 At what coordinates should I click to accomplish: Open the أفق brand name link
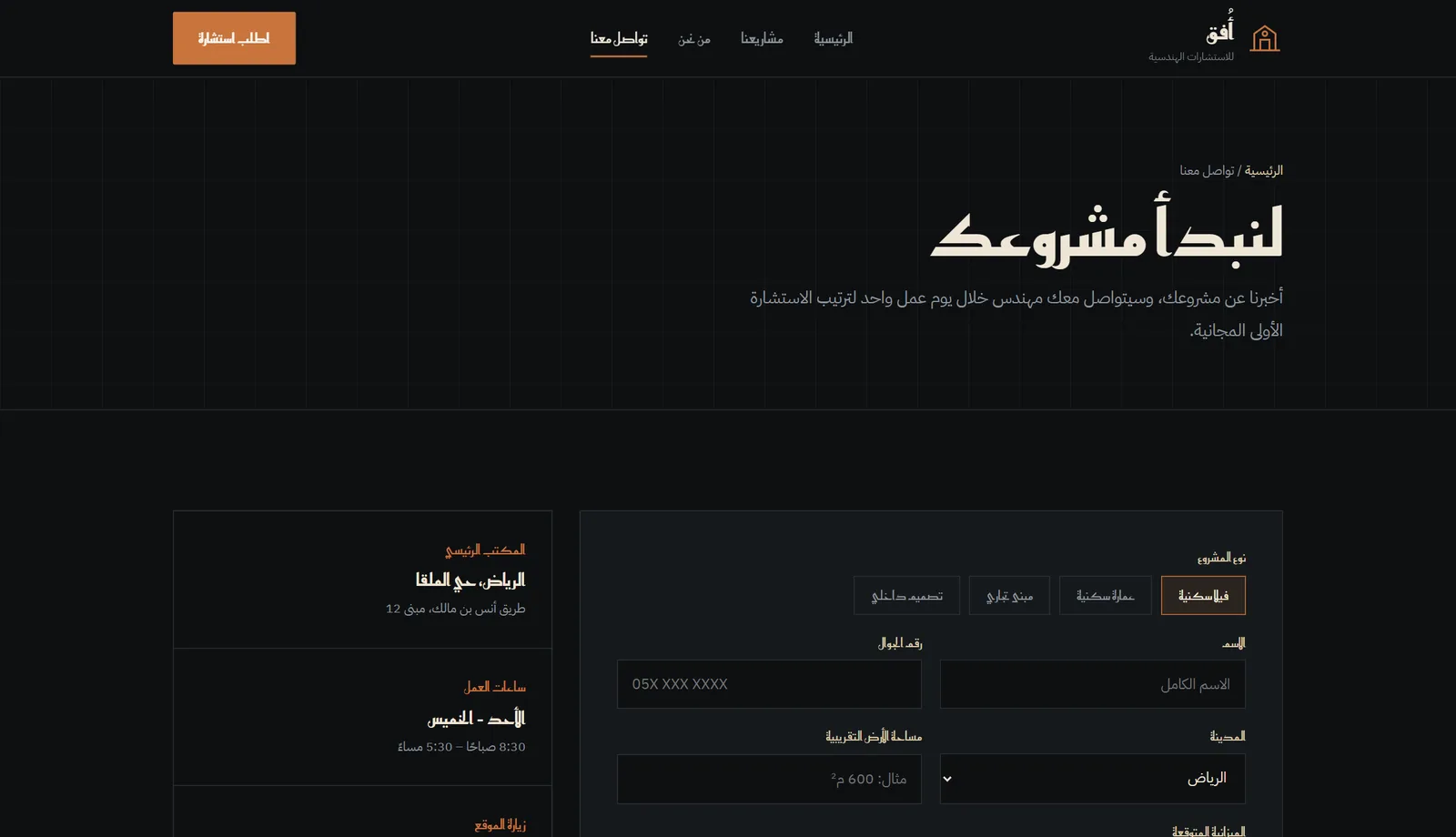pyautogui.click(x=1219, y=32)
